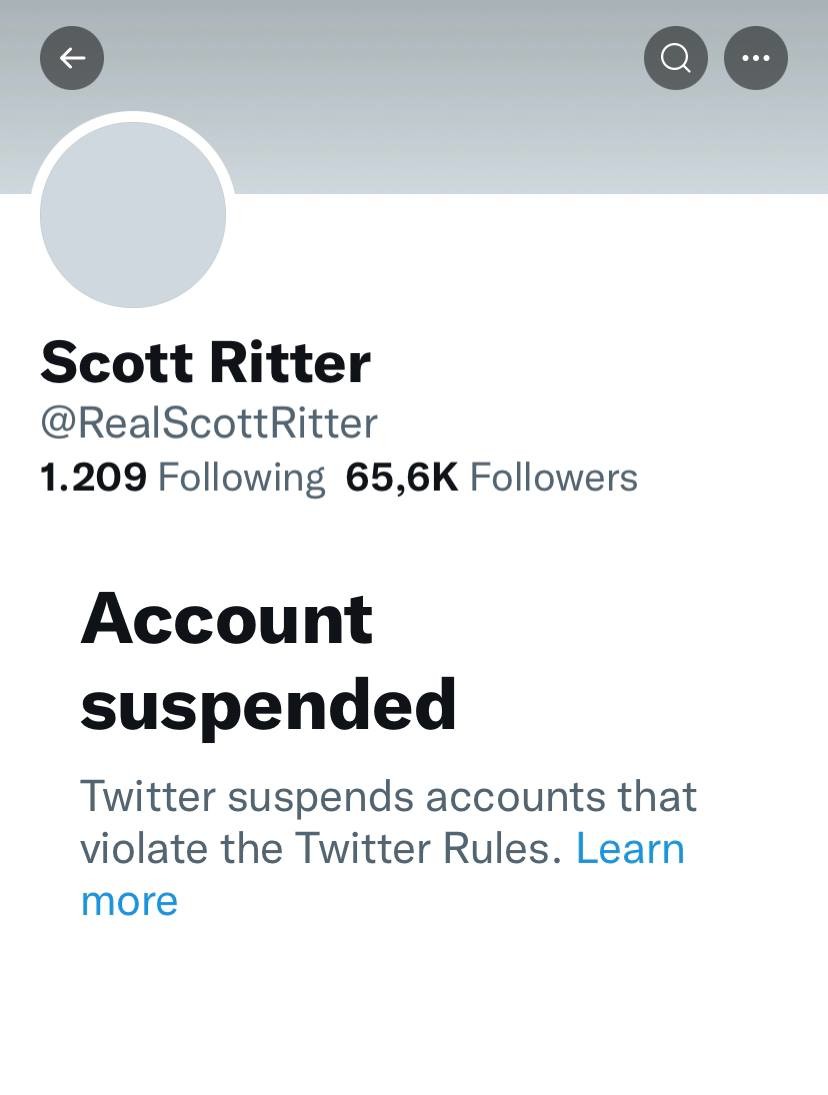Click the white ring around the avatar

[x=133, y=116]
